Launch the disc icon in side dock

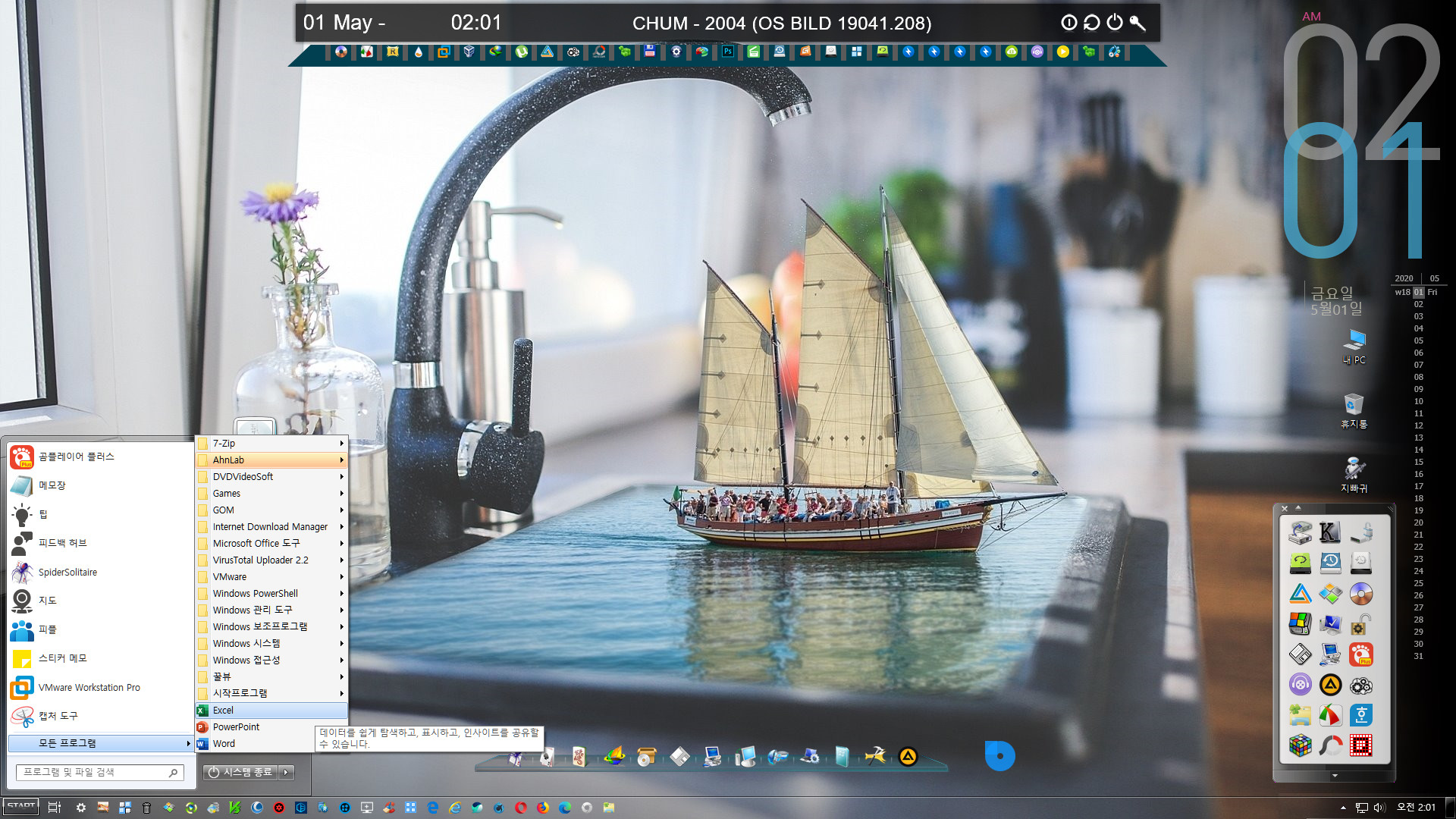[x=1360, y=594]
